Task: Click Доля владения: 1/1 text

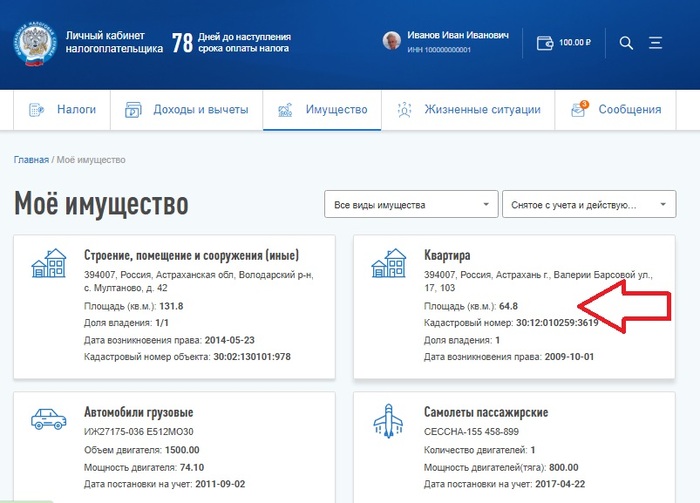Action: (126, 323)
